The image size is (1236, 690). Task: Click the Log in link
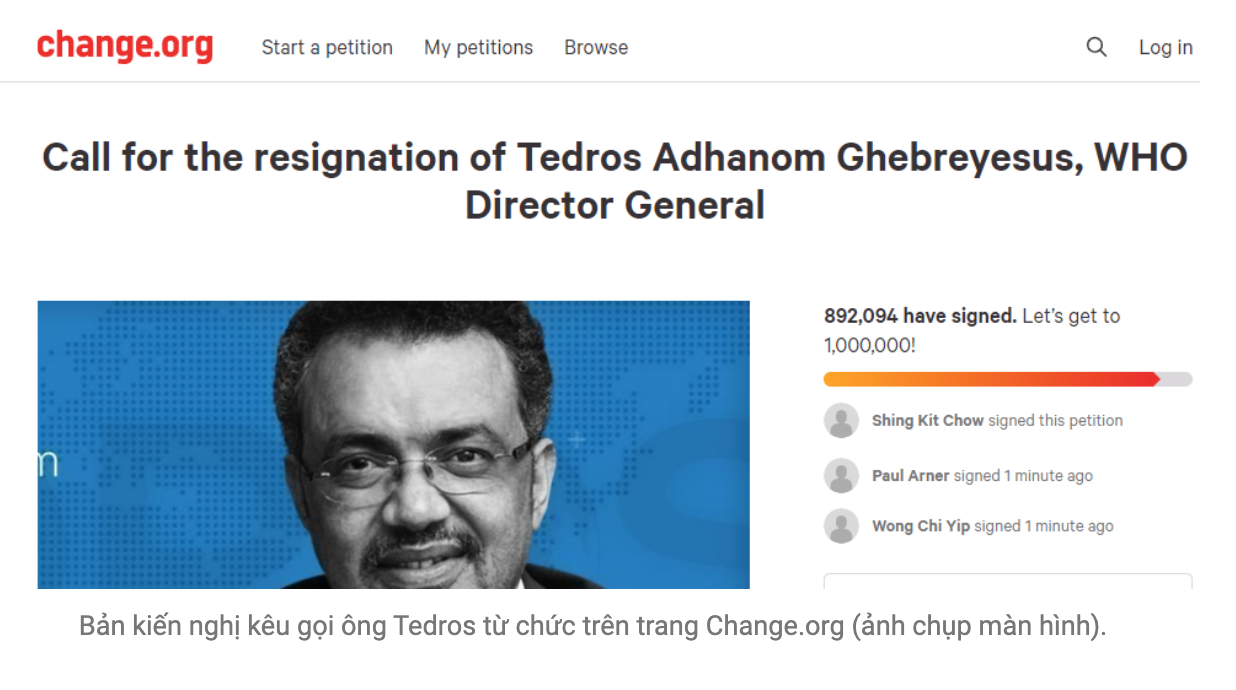(1165, 47)
